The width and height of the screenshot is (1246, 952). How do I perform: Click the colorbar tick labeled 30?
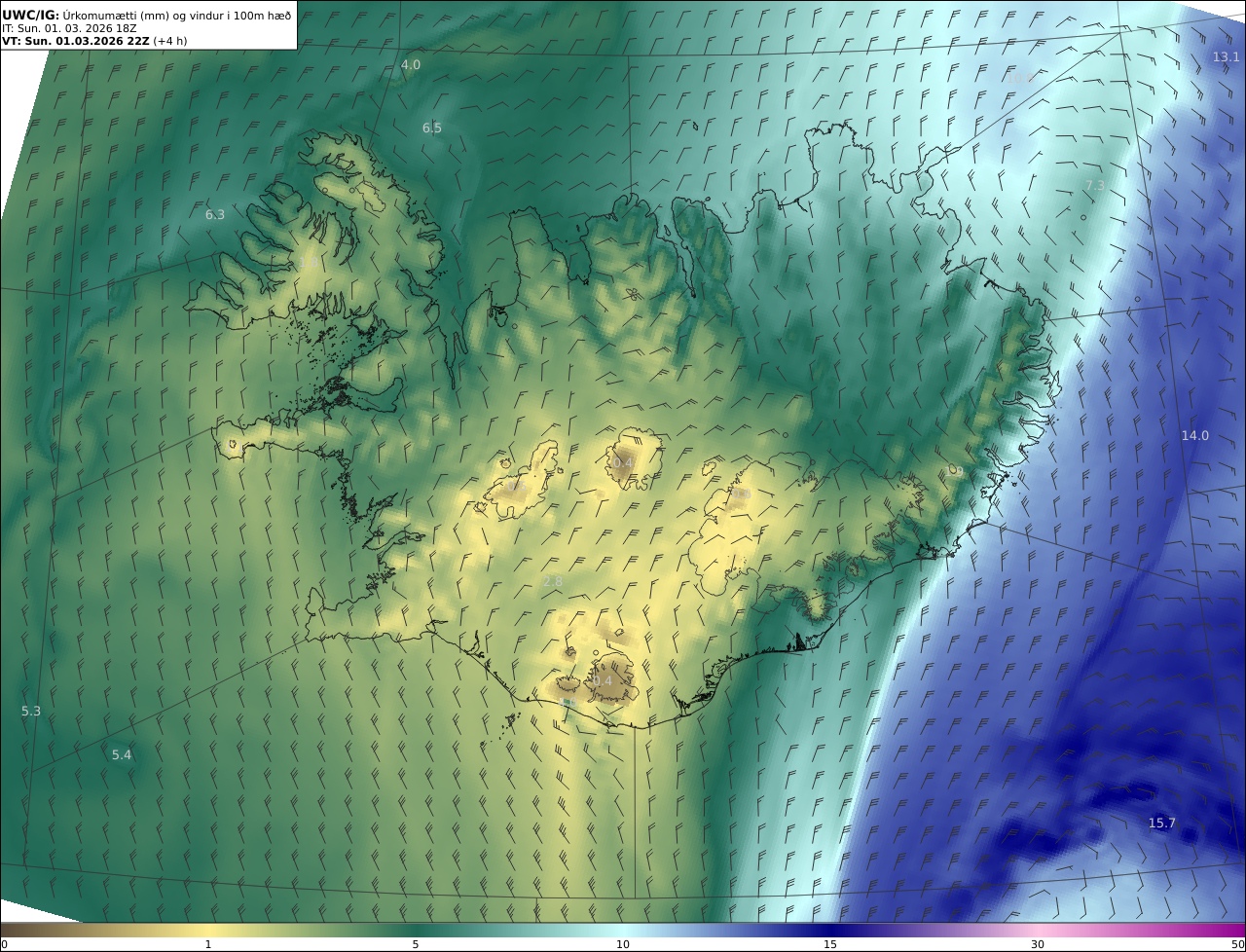[x=1038, y=944]
